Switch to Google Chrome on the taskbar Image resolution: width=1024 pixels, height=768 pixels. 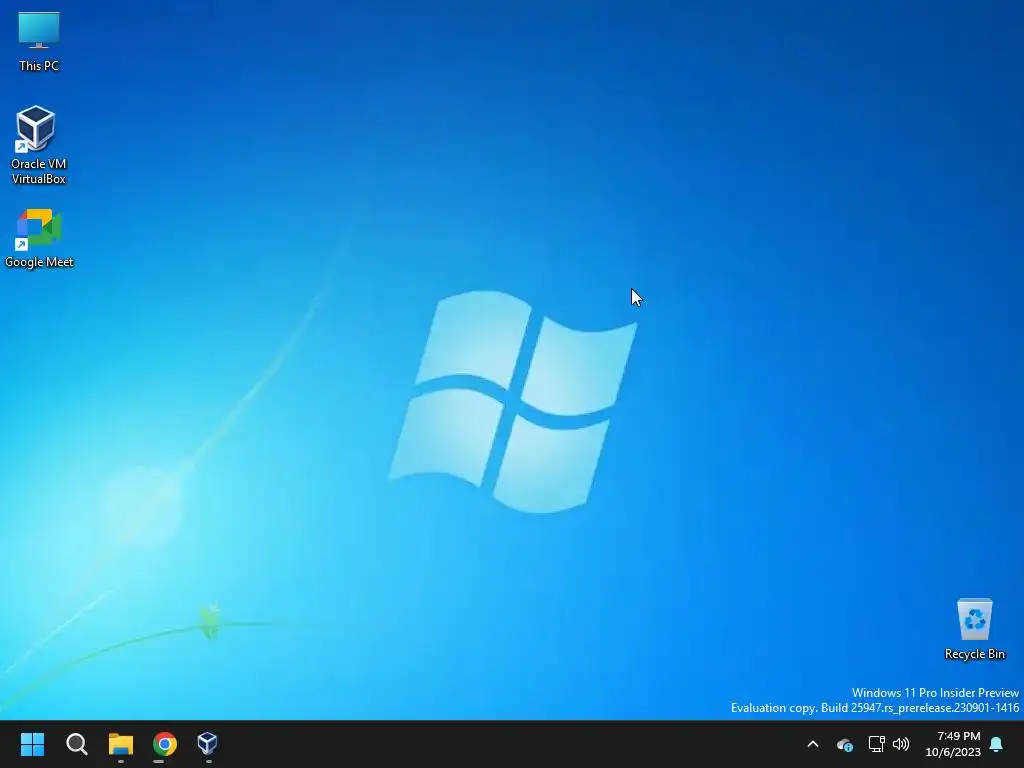click(165, 744)
